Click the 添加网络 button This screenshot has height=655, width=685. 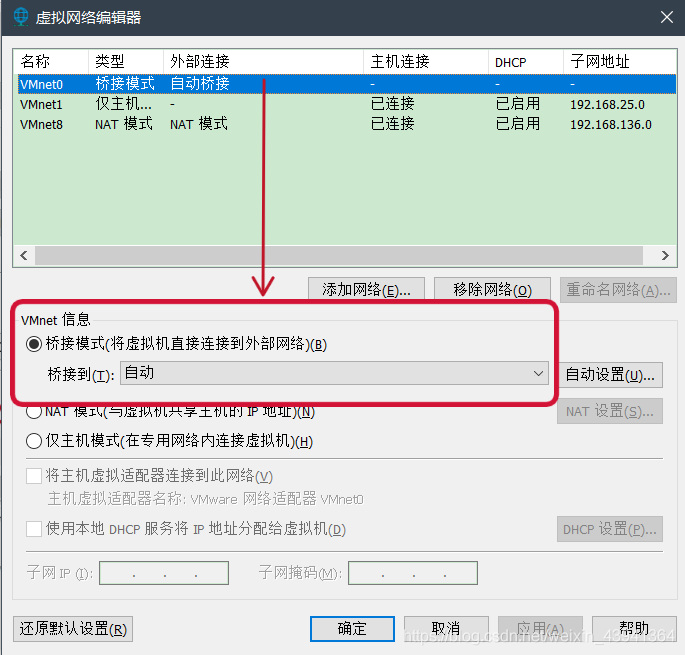tap(366, 290)
